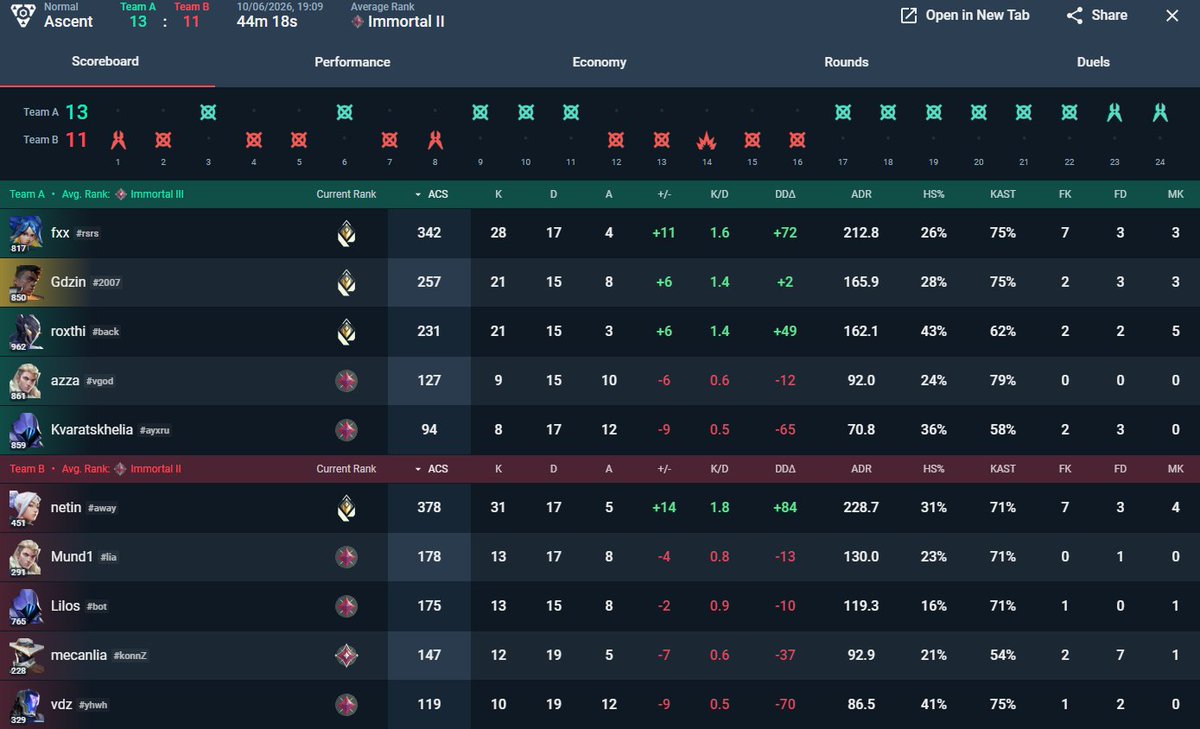Click Gdzin Radiant rank icon
The width and height of the screenshot is (1200, 729).
[x=346, y=282]
